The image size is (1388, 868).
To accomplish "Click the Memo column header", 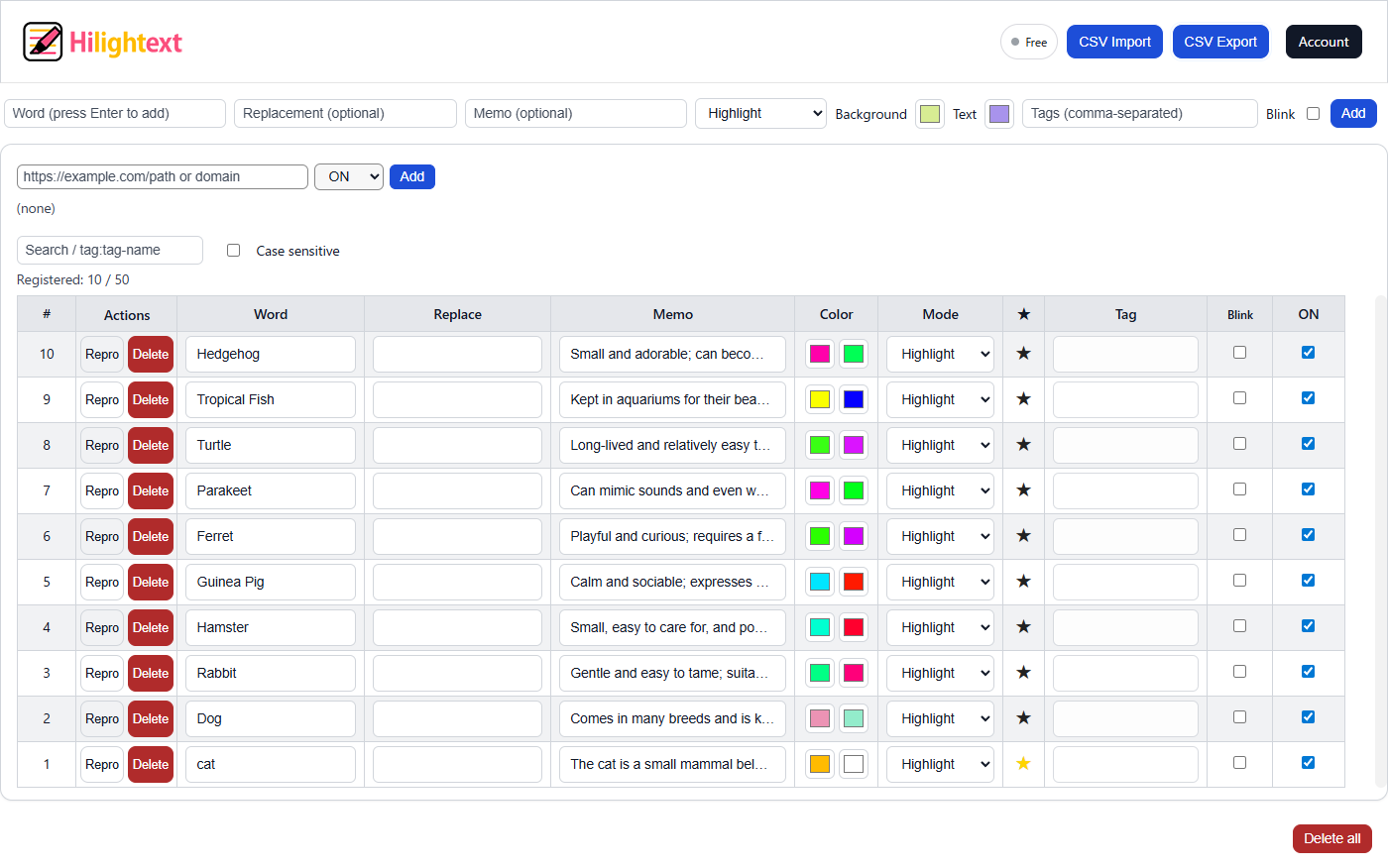I will tap(672, 314).
